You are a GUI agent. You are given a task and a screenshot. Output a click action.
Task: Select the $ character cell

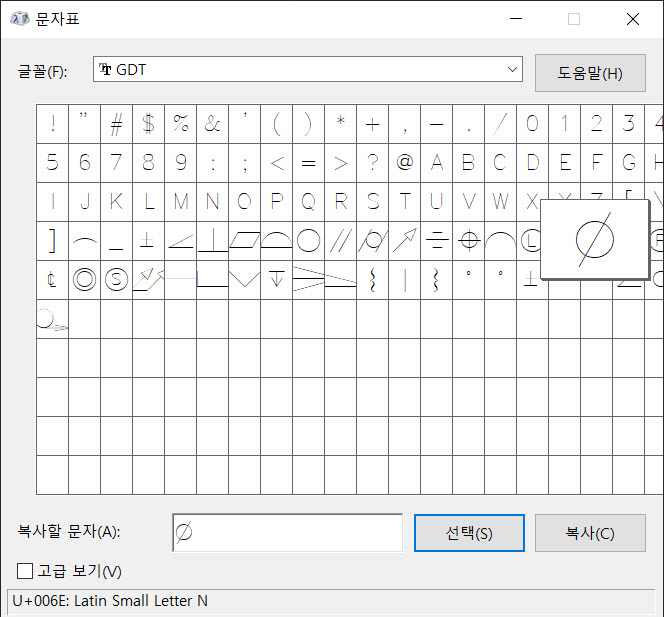coord(149,124)
